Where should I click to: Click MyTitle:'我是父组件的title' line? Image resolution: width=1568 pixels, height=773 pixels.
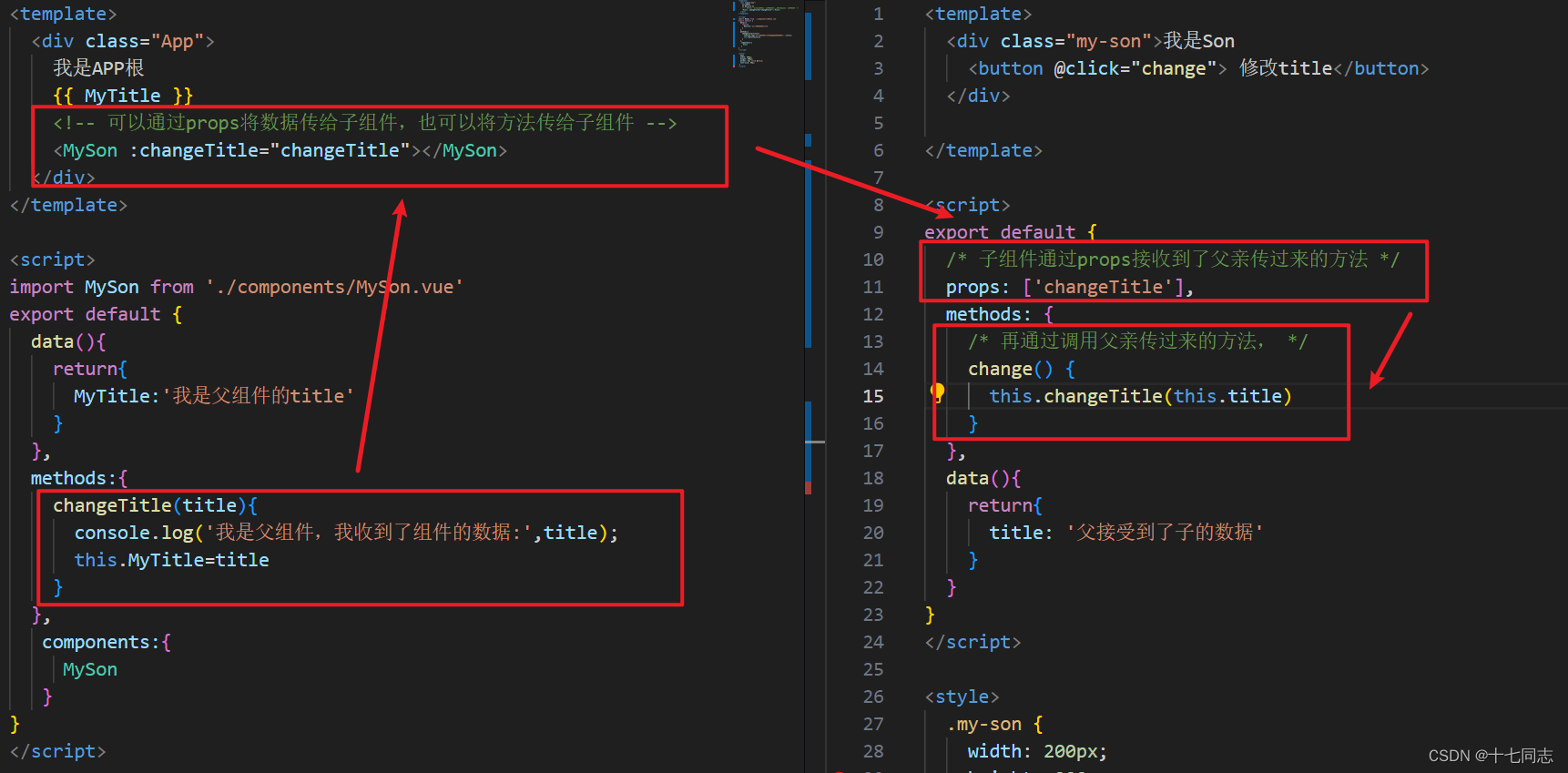214,396
